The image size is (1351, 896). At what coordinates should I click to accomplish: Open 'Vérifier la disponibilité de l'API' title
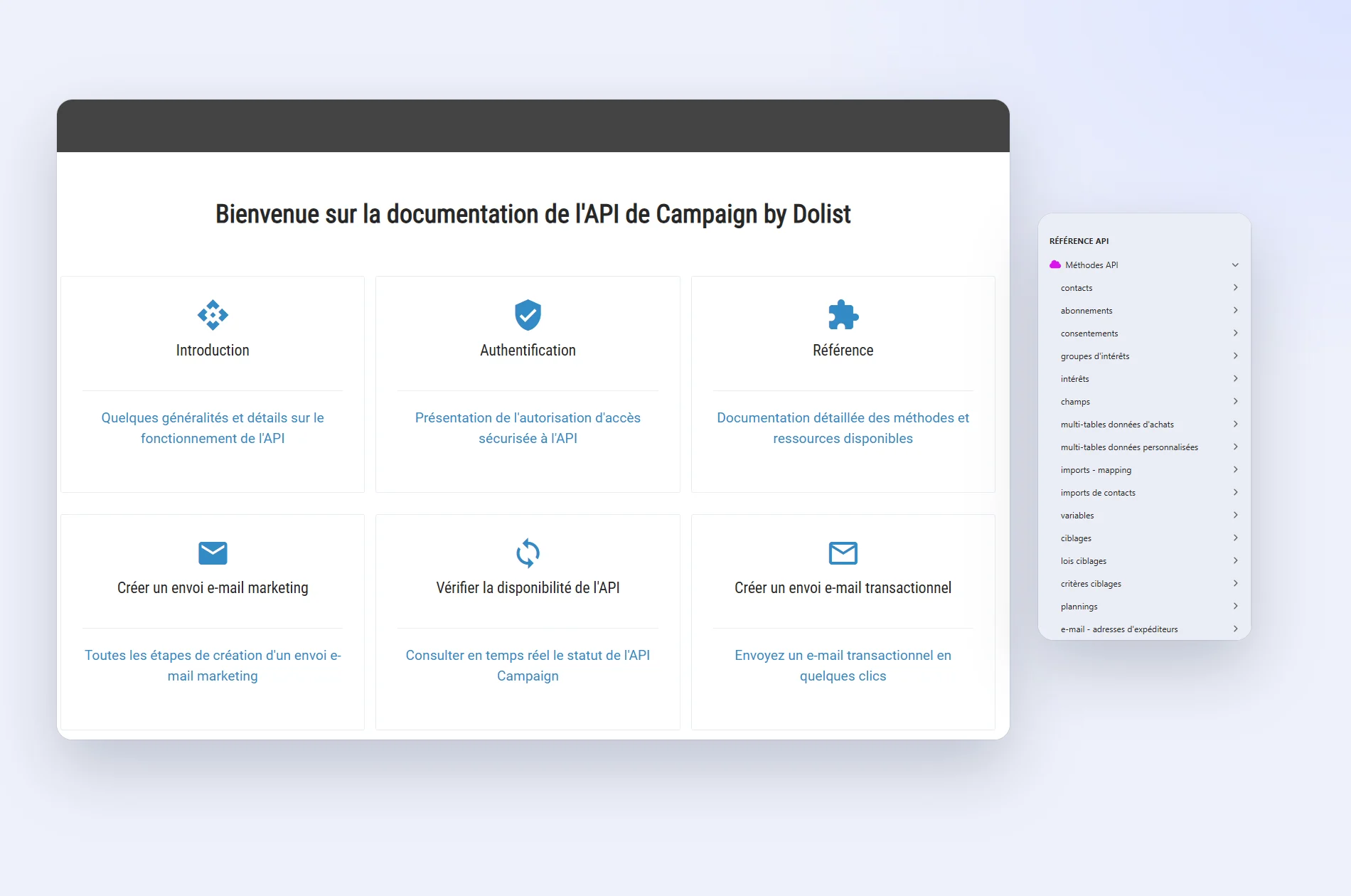pyautogui.click(x=528, y=587)
